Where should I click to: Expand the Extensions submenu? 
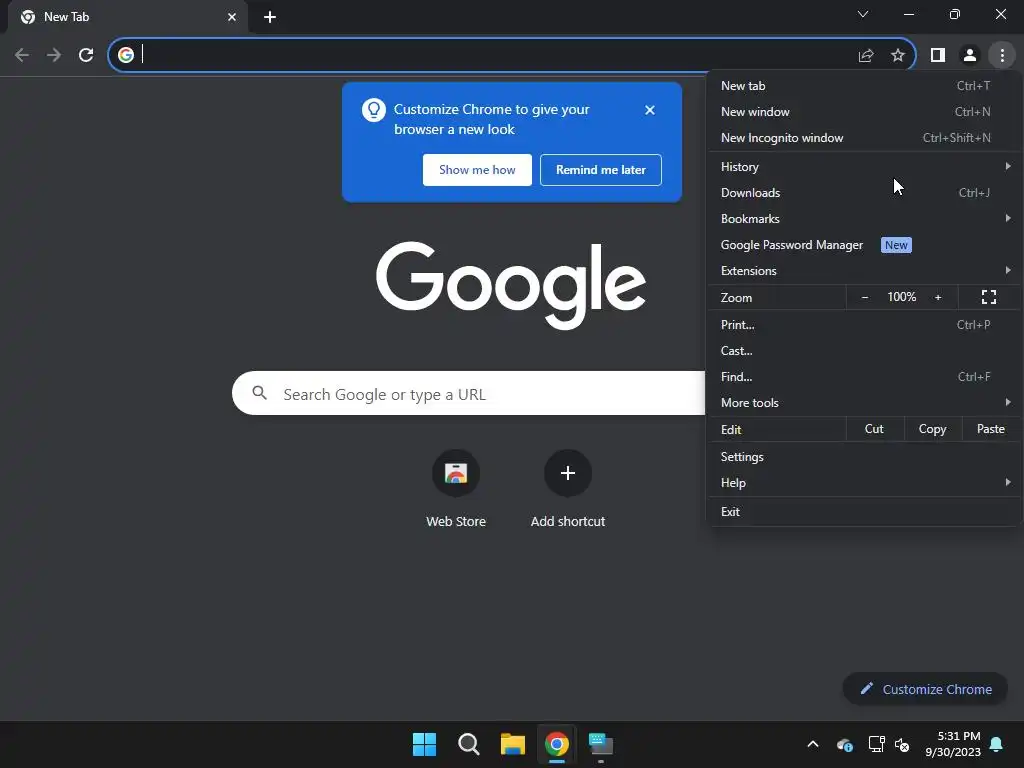click(x=864, y=270)
